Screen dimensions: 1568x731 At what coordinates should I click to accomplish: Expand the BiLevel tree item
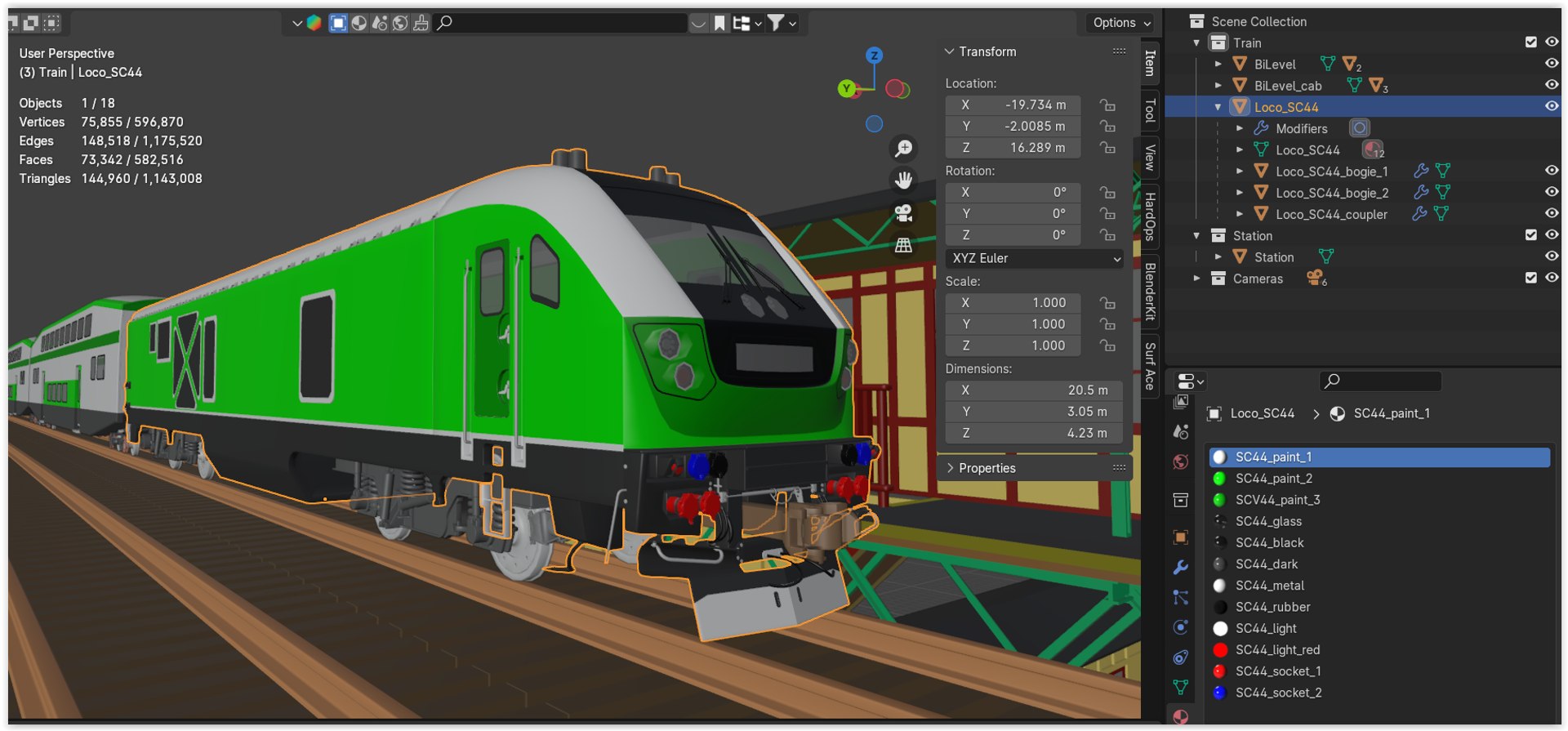tap(1218, 64)
